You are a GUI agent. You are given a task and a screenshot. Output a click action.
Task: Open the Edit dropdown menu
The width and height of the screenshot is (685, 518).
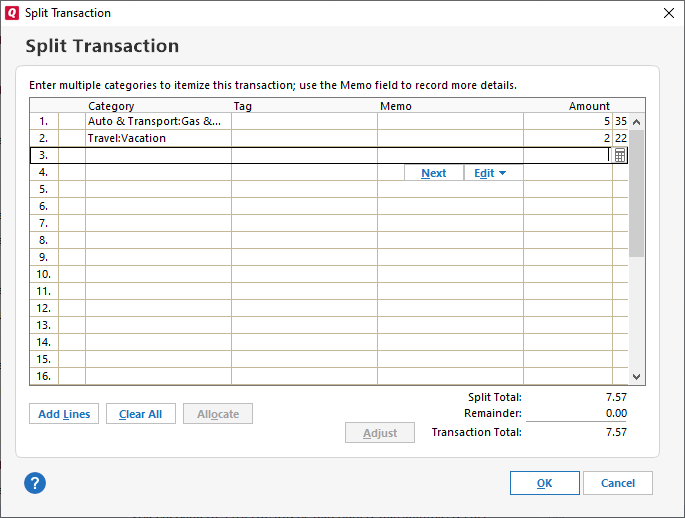(x=490, y=173)
